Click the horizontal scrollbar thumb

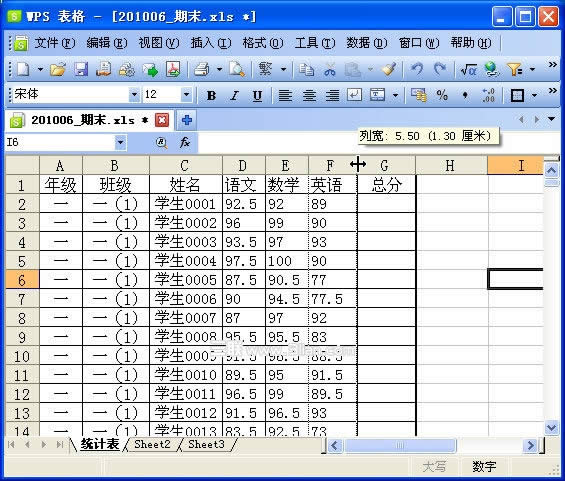coord(400,446)
